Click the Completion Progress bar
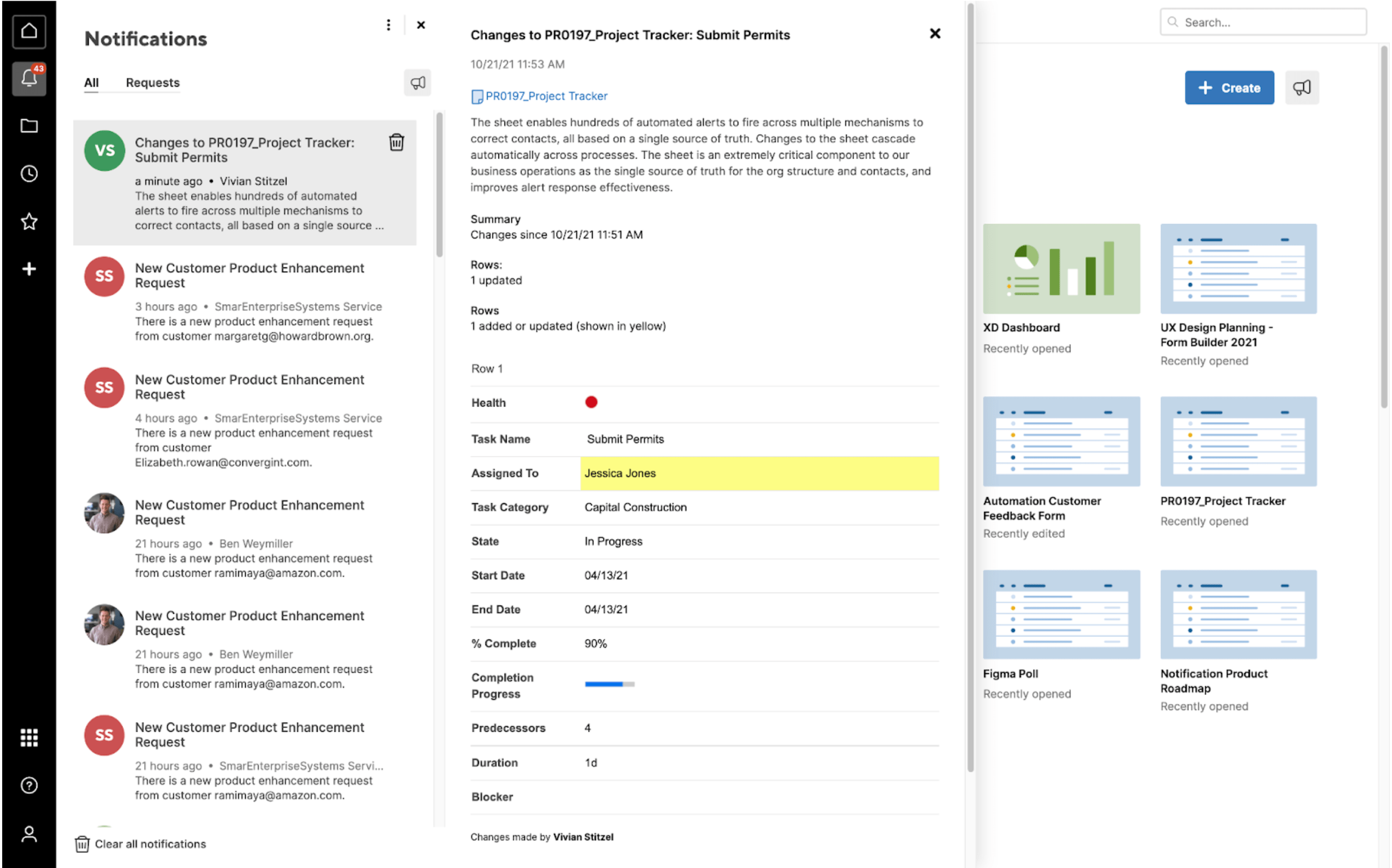This screenshot has width=1392, height=868. tap(609, 684)
